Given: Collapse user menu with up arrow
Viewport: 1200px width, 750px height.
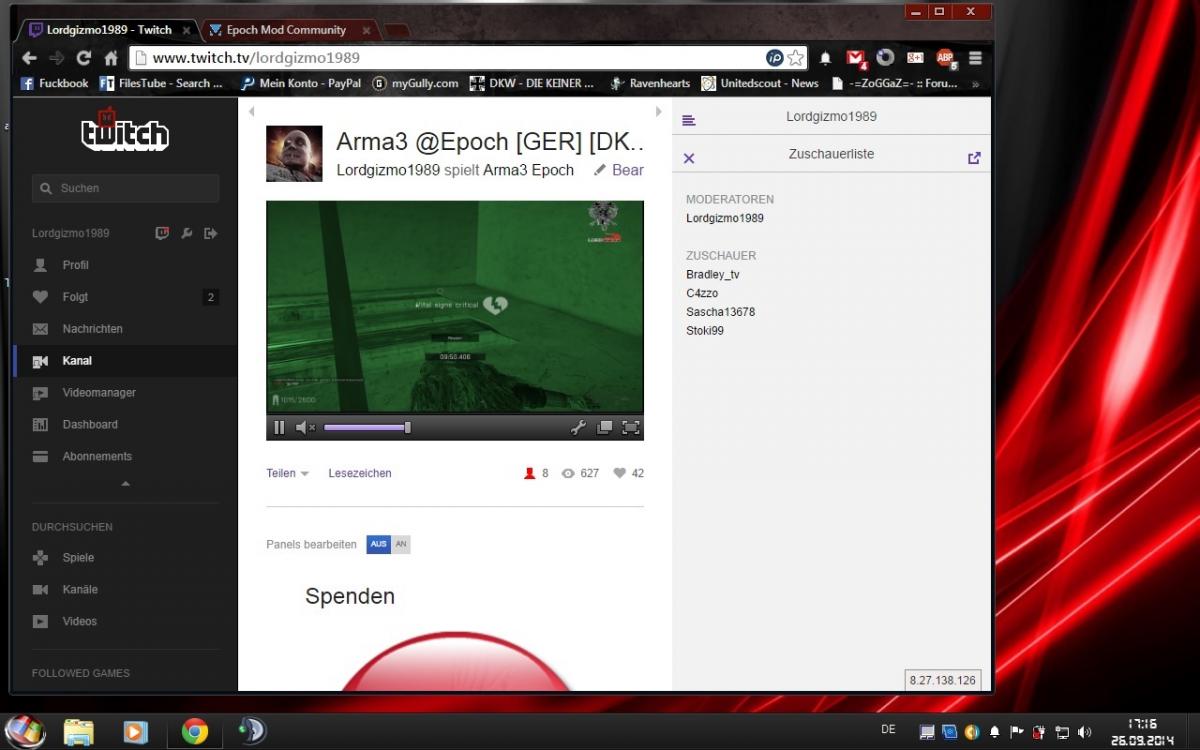Looking at the screenshot, I should [x=125, y=484].
